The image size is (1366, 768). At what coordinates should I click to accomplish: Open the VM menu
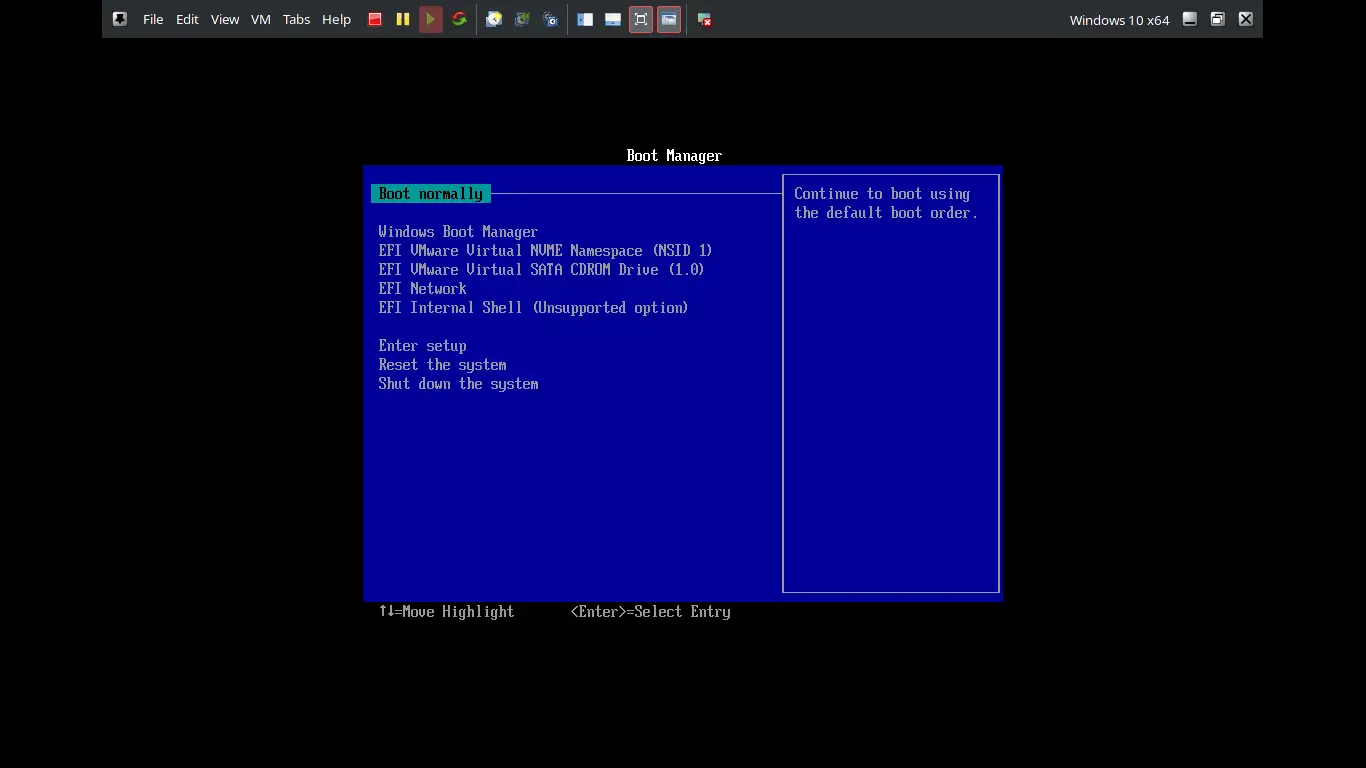tap(261, 19)
